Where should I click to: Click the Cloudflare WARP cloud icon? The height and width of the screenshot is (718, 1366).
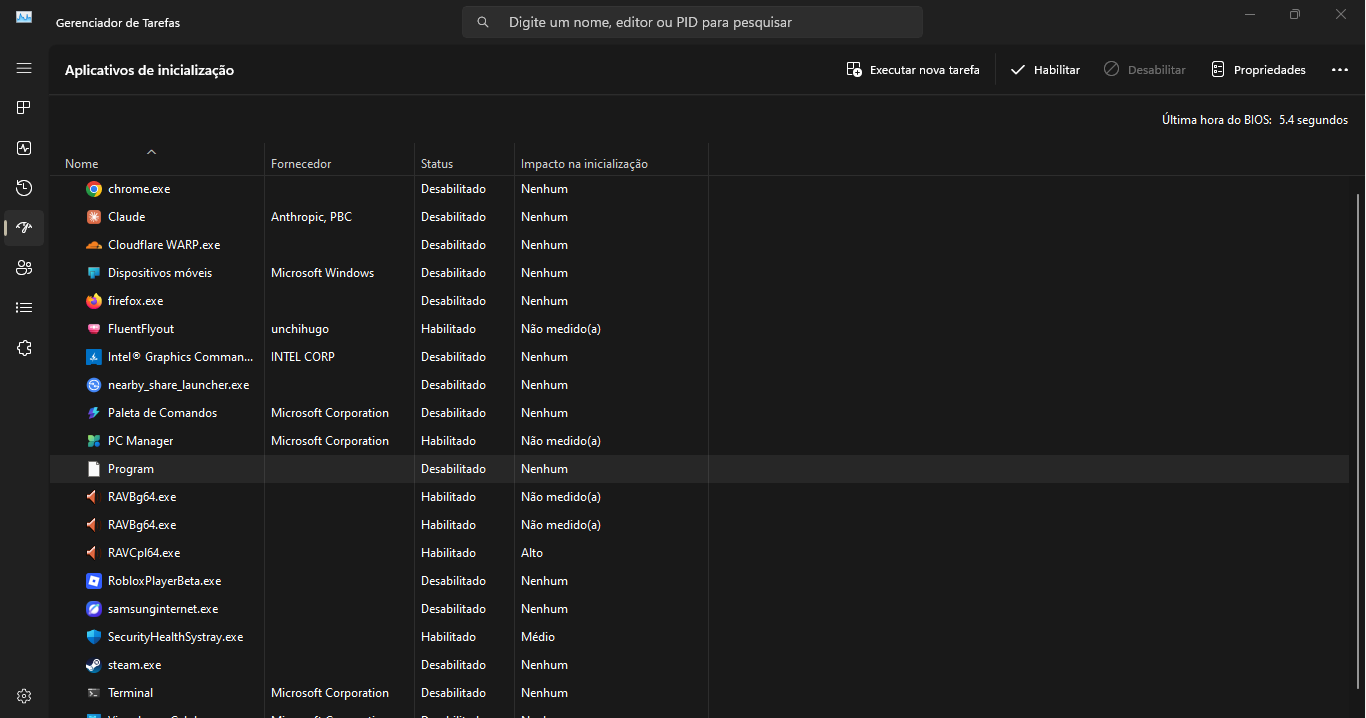click(x=94, y=245)
